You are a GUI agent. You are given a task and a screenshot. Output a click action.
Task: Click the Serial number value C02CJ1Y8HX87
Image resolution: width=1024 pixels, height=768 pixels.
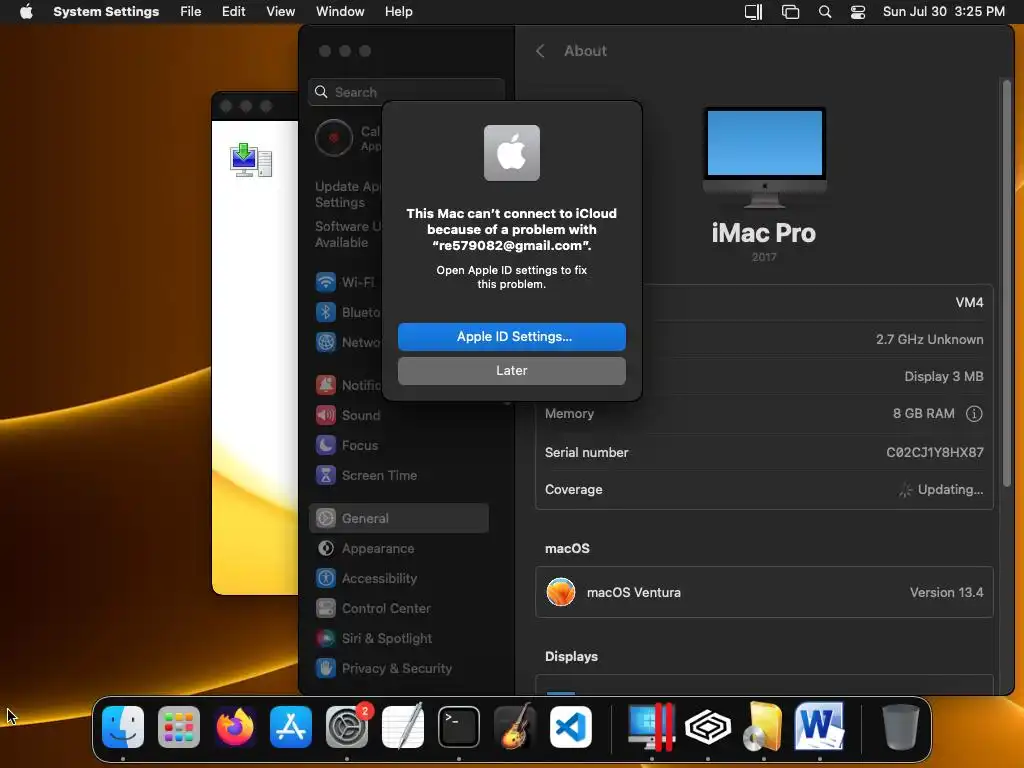pyautogui.click(x=935, y=452)
